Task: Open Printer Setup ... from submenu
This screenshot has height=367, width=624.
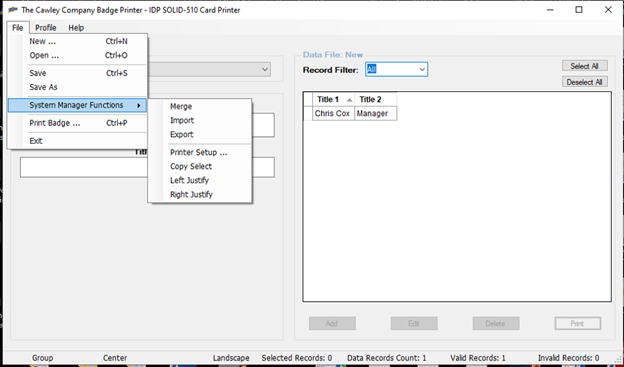Action: tap(200, 152)
